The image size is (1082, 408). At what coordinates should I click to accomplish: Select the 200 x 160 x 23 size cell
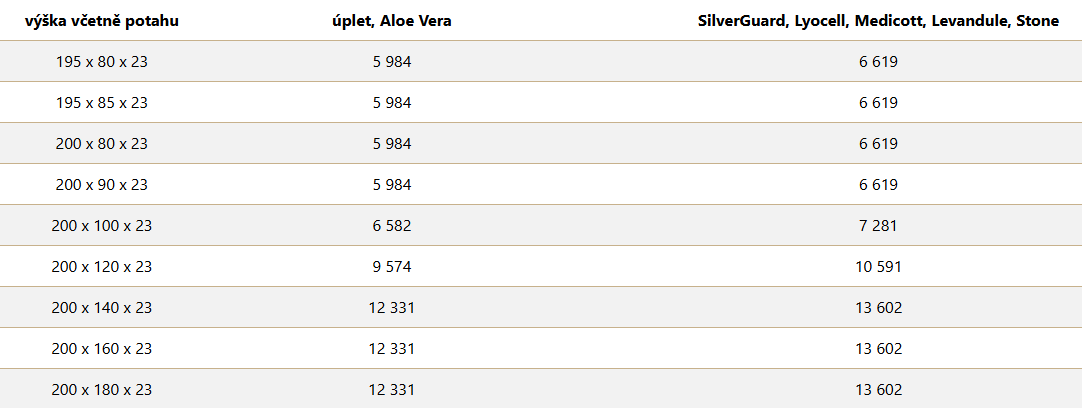102,349
